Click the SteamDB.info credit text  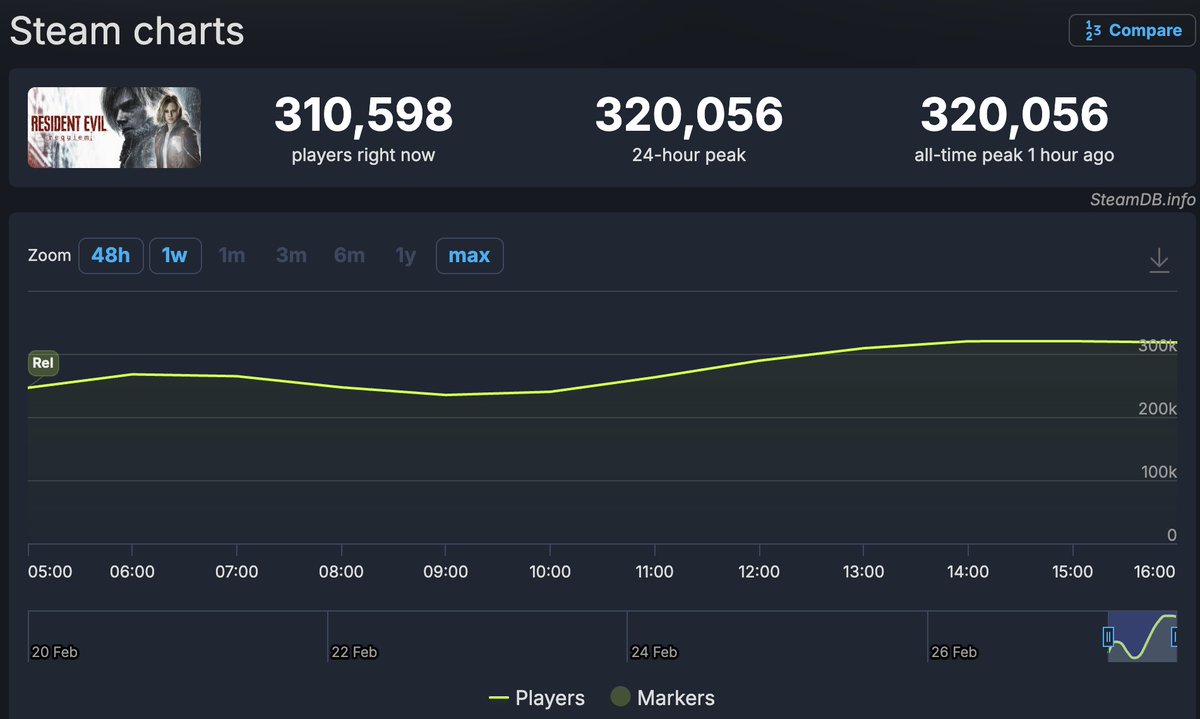[1143, 199]
